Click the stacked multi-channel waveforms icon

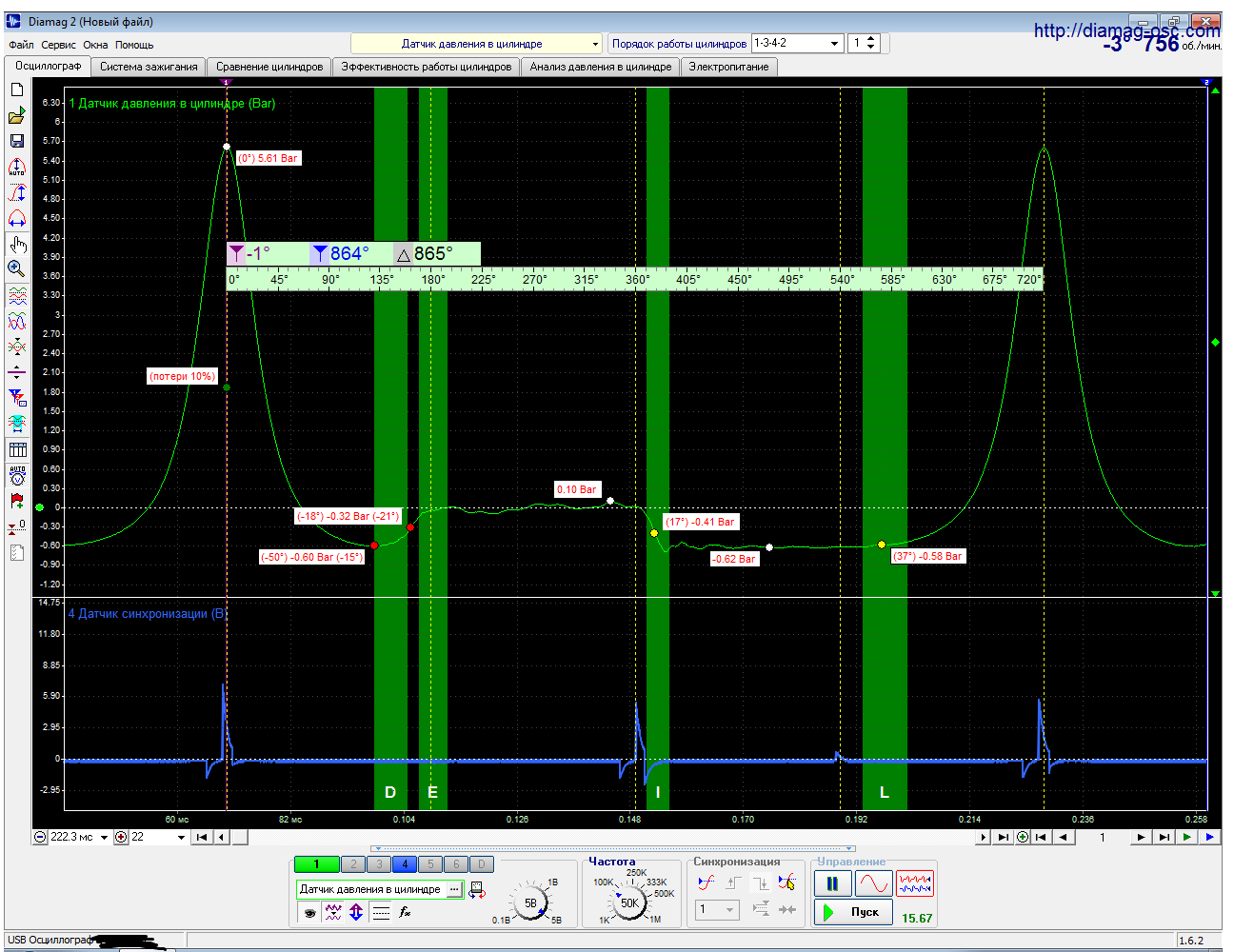tap(17, 296)
